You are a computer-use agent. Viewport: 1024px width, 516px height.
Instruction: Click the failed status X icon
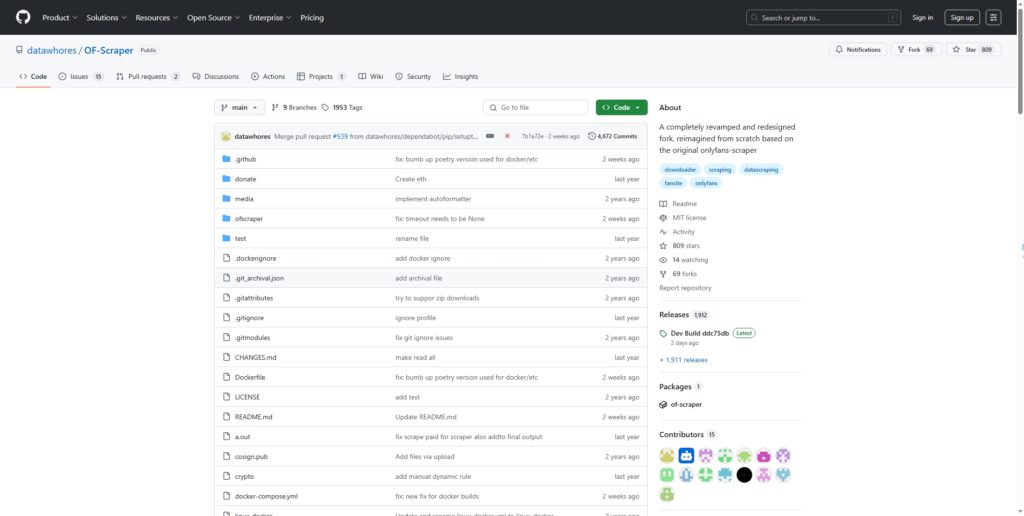[507, 136]
